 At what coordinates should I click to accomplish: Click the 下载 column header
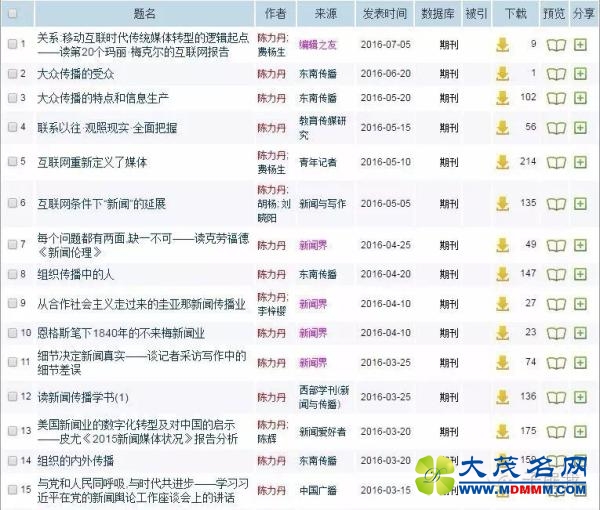pos(516,14)
